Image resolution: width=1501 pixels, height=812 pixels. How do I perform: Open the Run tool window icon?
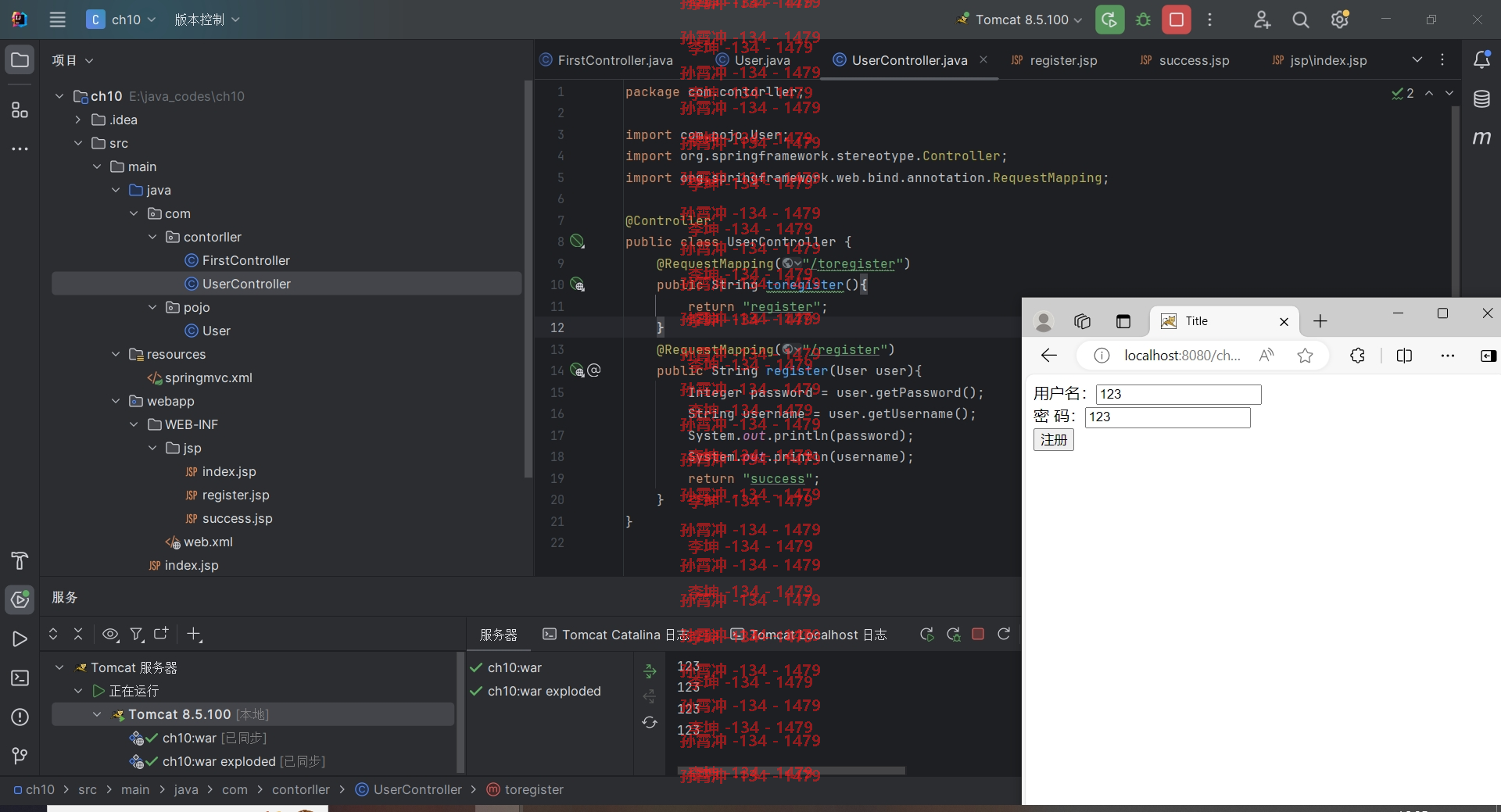tap(20, 639)
